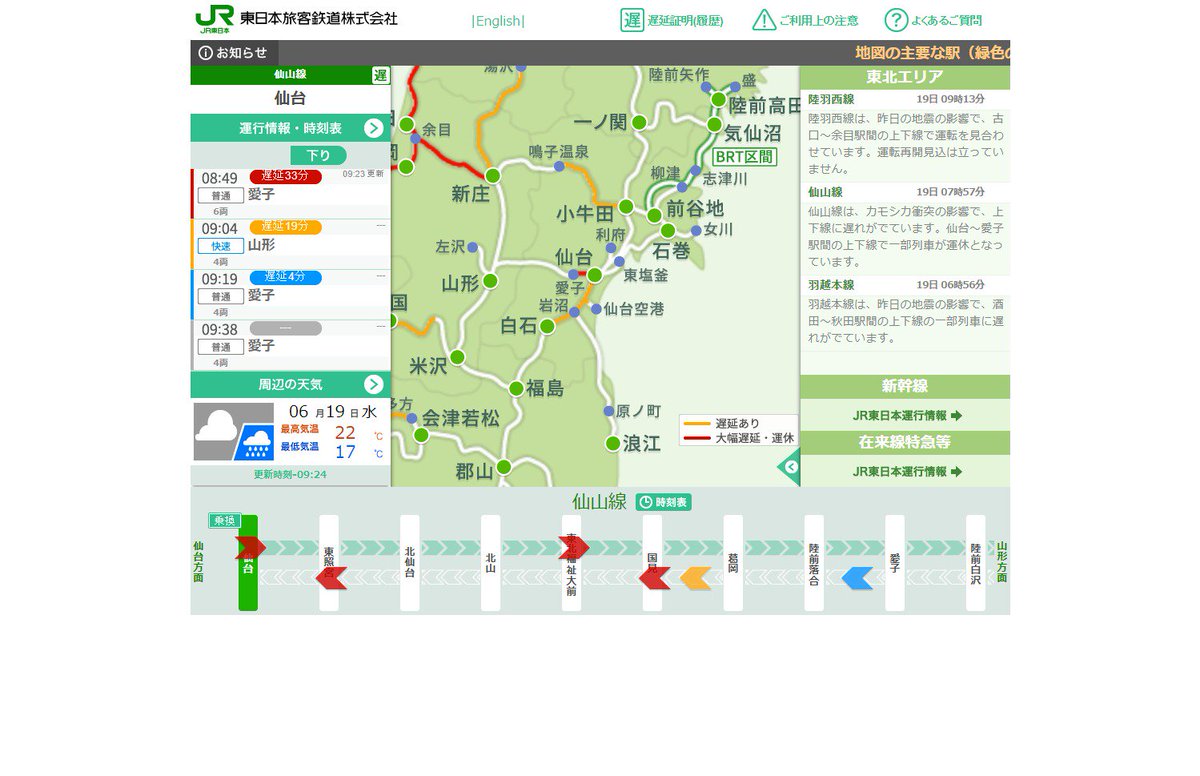
Task: Open the 仙山線 news entry in 東北エリア
Action: (x=905, y=228)
